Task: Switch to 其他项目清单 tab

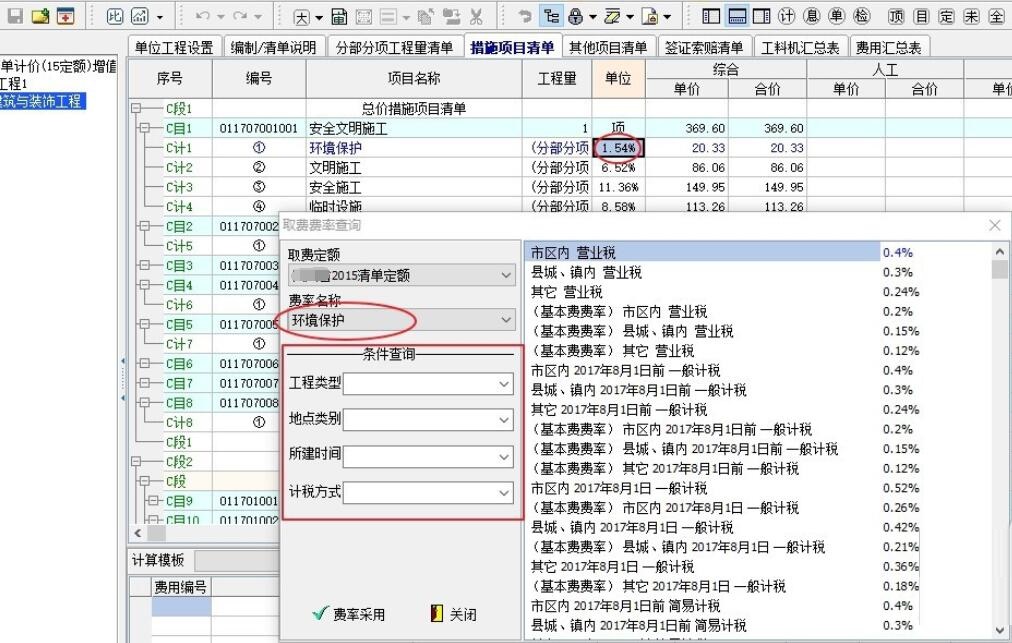Action: click(608, 47)
